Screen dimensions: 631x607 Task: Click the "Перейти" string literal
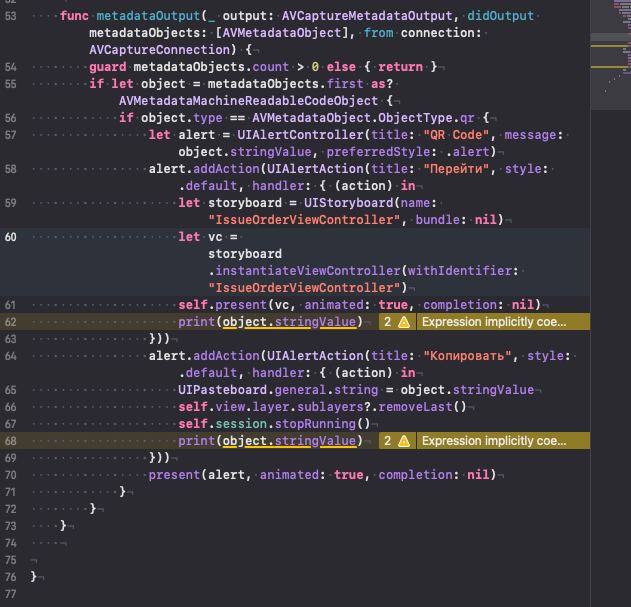pos(456,169)
